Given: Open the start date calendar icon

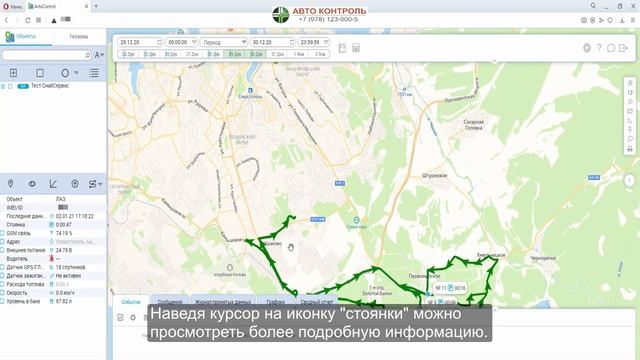Looking at the screenshot, I should click(x=159, y=42).
